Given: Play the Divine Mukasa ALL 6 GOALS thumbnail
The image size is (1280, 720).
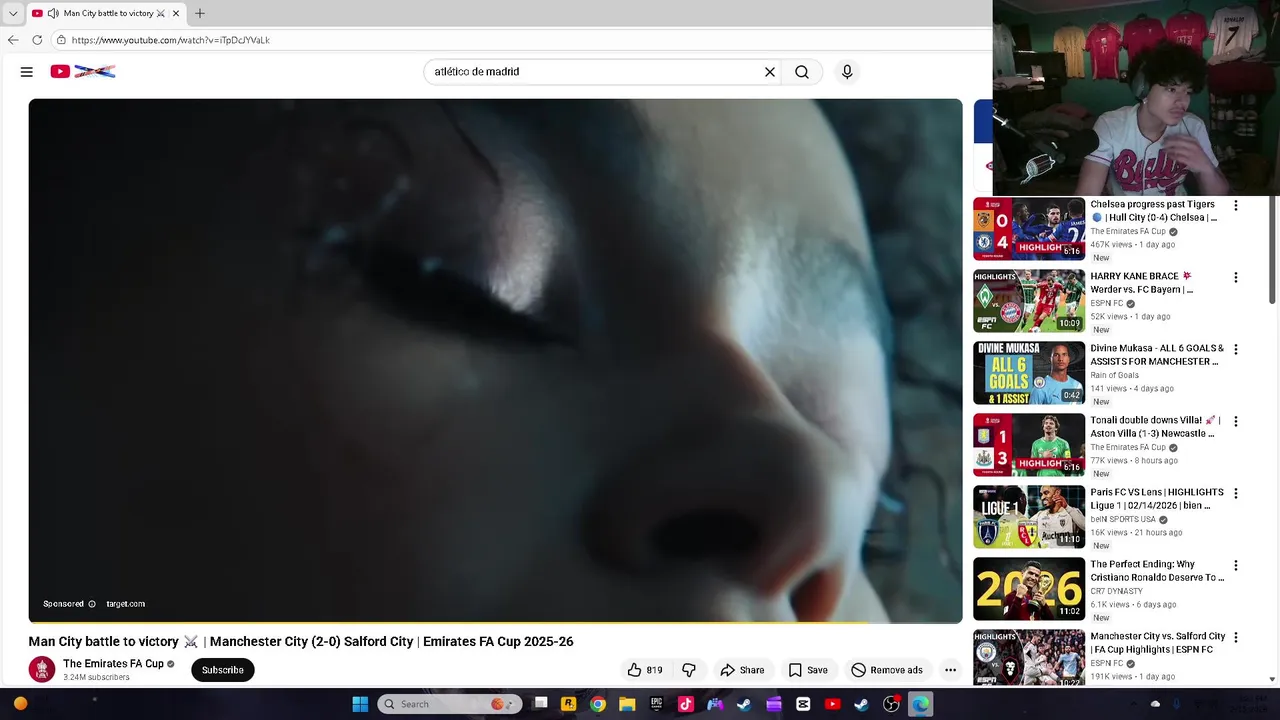Looking at the screenshot, I should click(x=1029, y=373).
